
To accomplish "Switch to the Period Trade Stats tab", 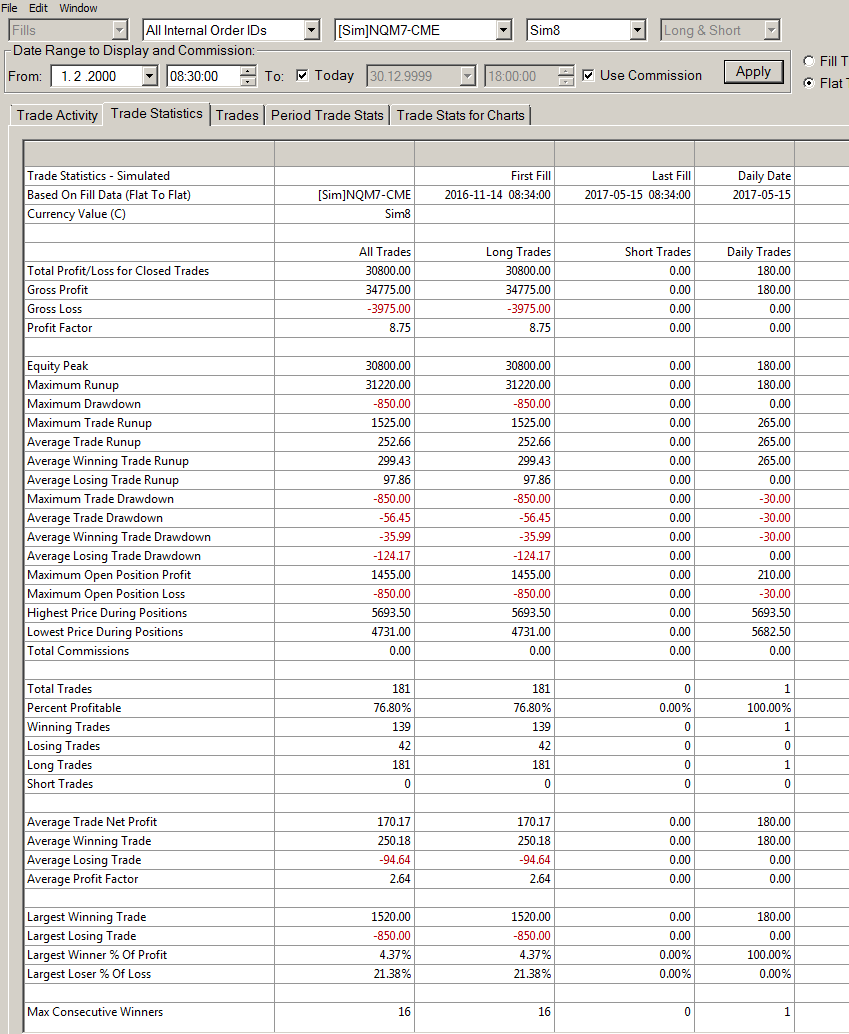I will 327,115.
